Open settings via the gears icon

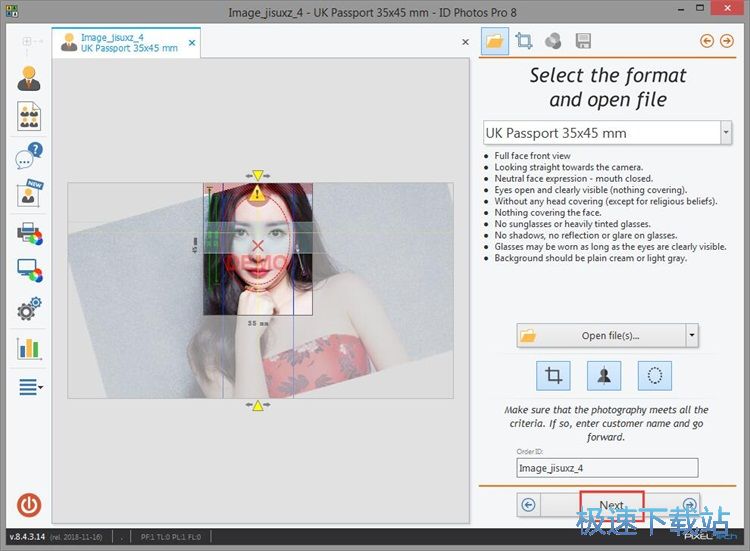pos(29,309)
